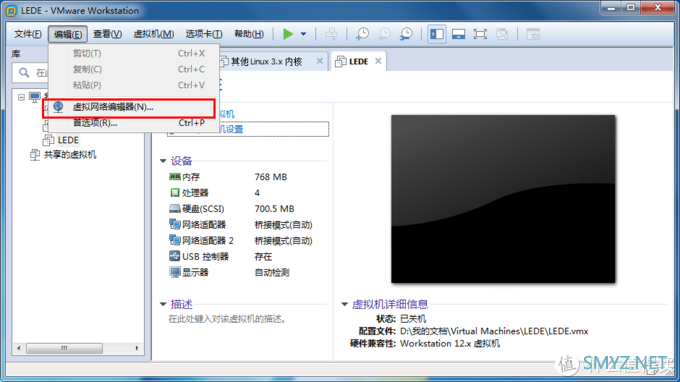Open the 帮助(H) menu
This screenshot has height=382, width=680.
(249, 34)
